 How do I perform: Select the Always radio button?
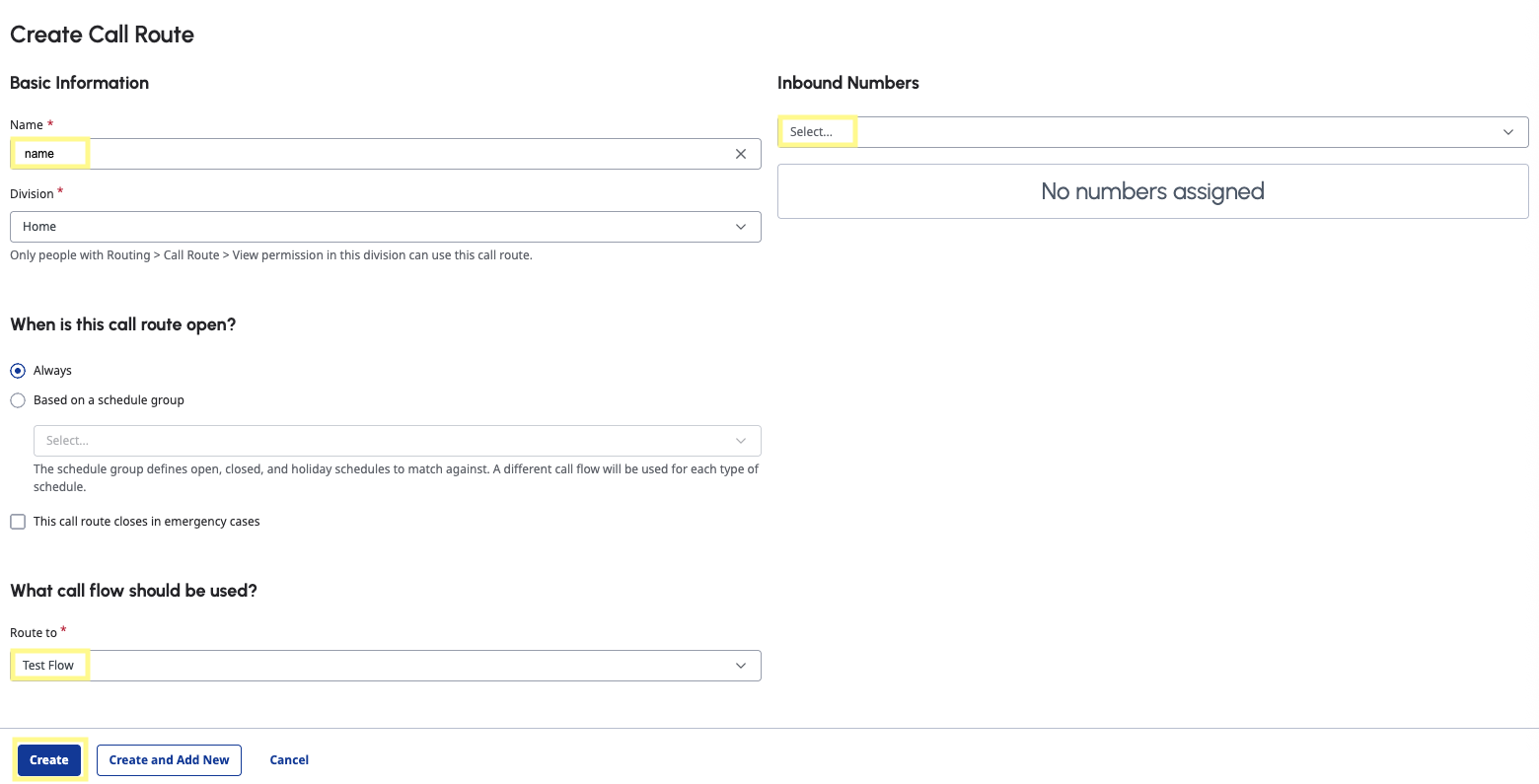coord(18,371)
